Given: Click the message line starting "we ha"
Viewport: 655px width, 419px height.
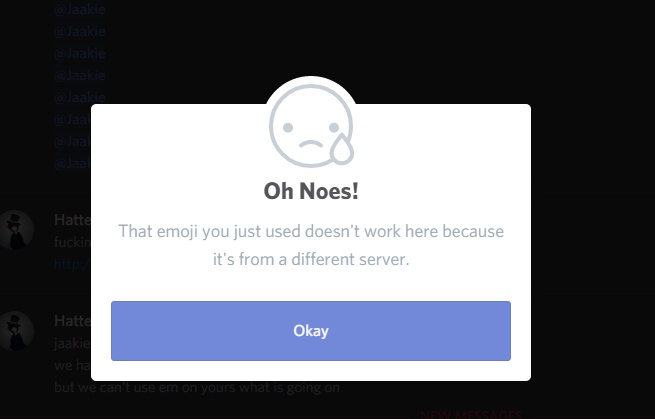Looking at the screenshot, I should (73, 366).
